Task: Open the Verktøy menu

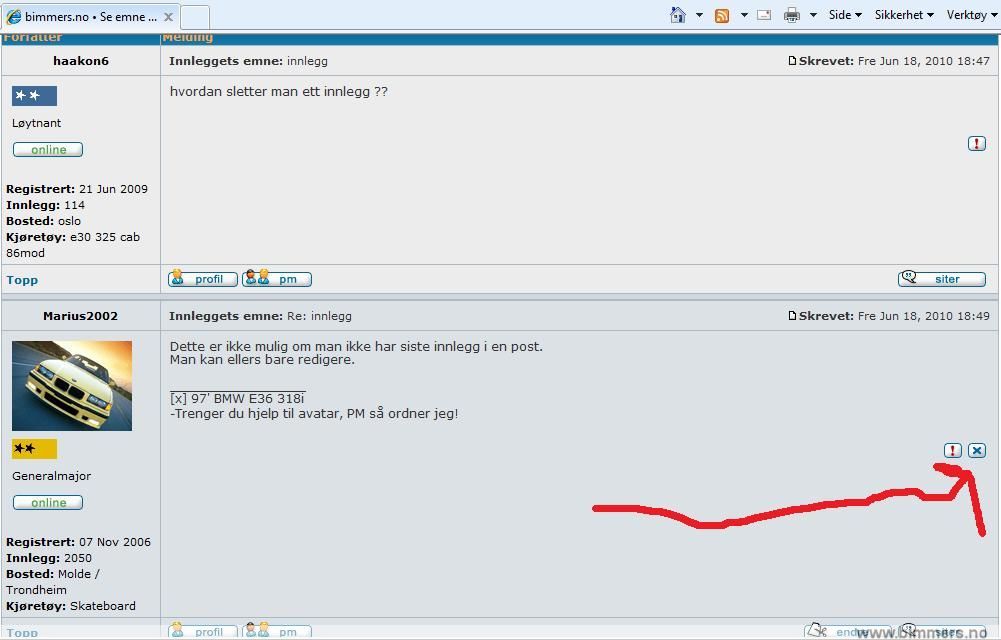Action: click(x=971, y=15)
